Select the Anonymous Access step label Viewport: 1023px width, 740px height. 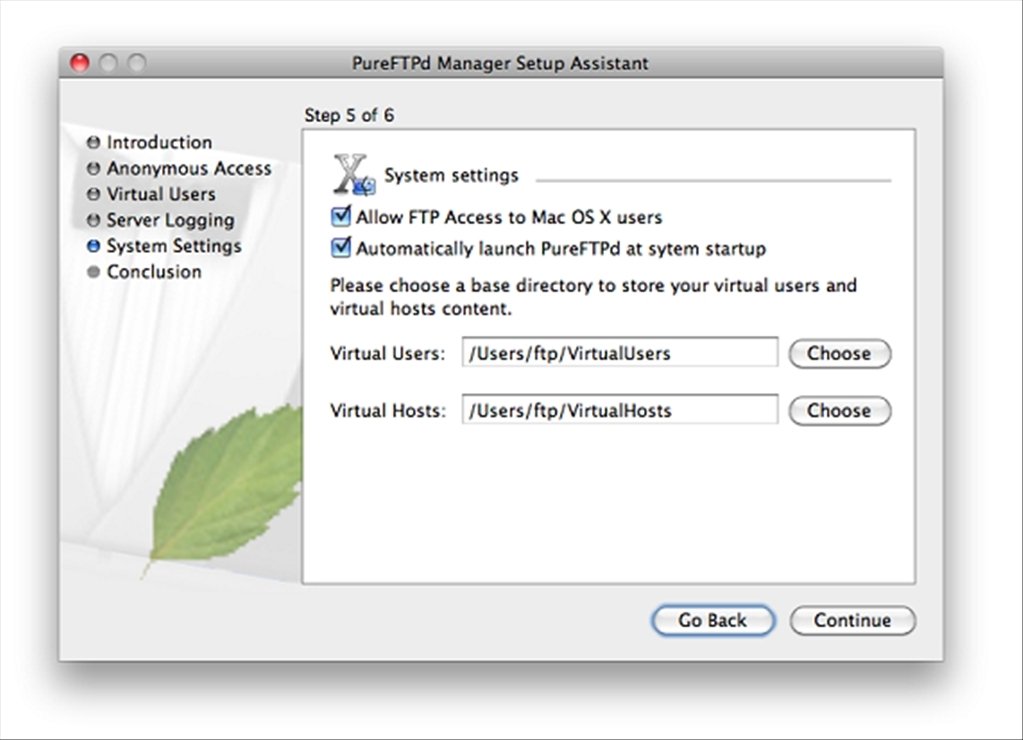189,168
